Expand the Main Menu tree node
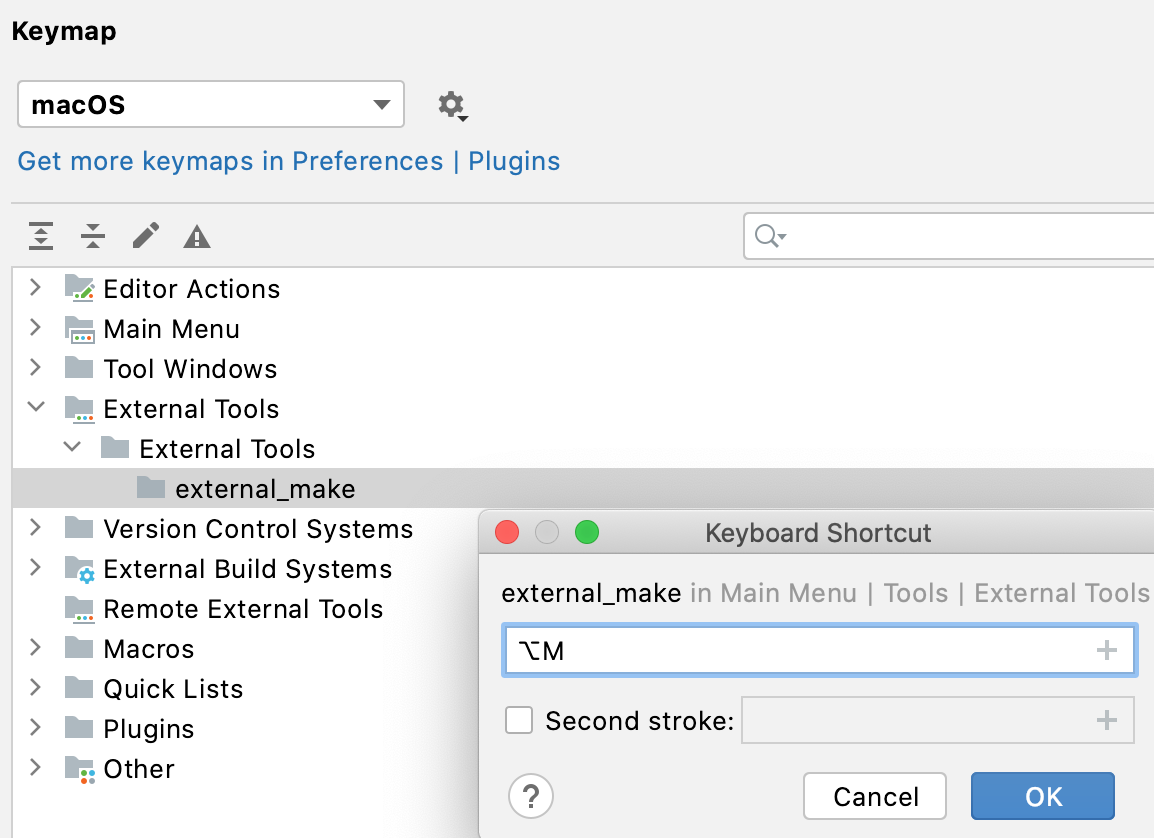The width and height of the screenshot is (1154, 838). click(x=35, y=328)
